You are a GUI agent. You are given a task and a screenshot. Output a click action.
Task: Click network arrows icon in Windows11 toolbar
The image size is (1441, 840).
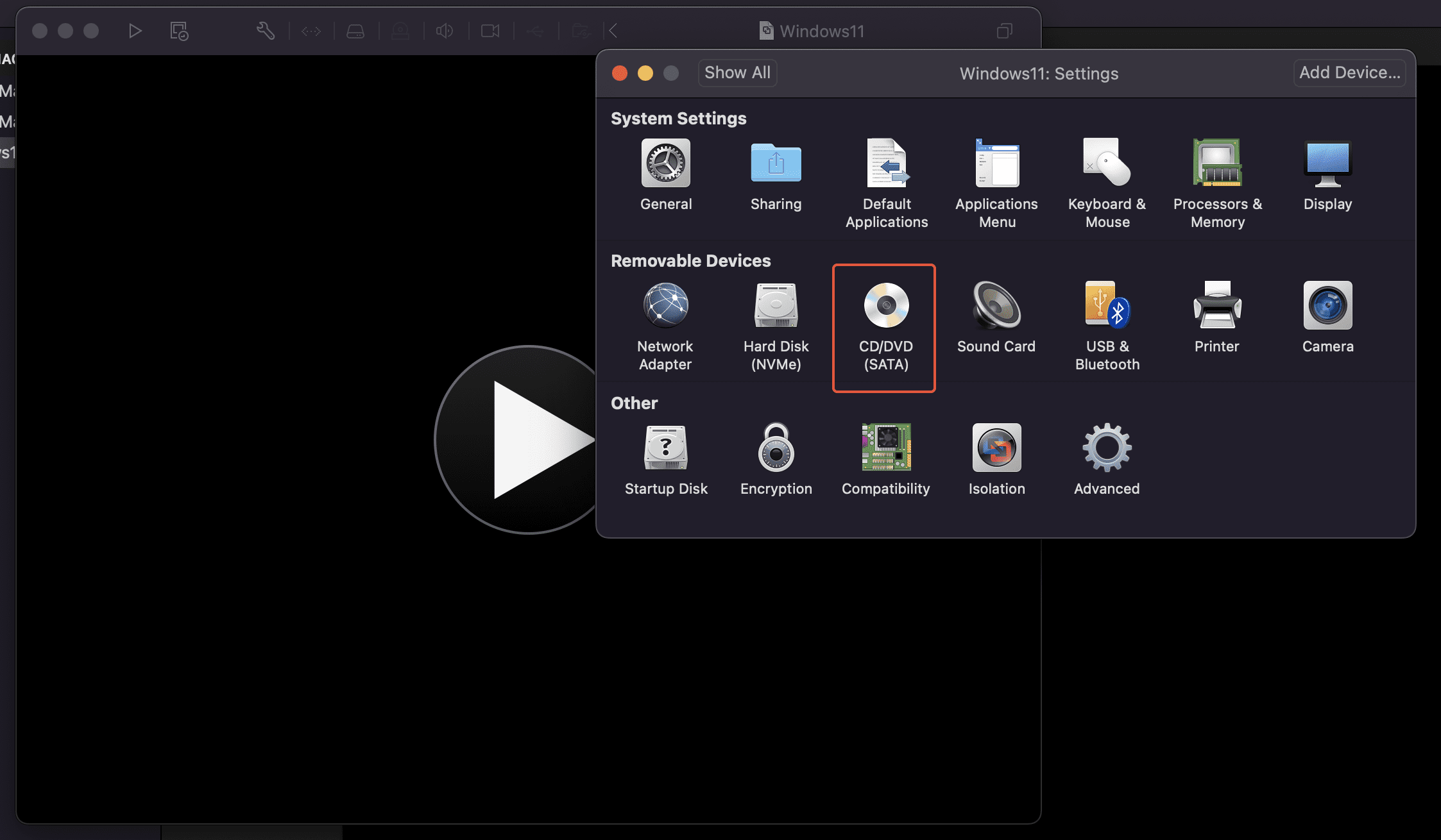311,31
